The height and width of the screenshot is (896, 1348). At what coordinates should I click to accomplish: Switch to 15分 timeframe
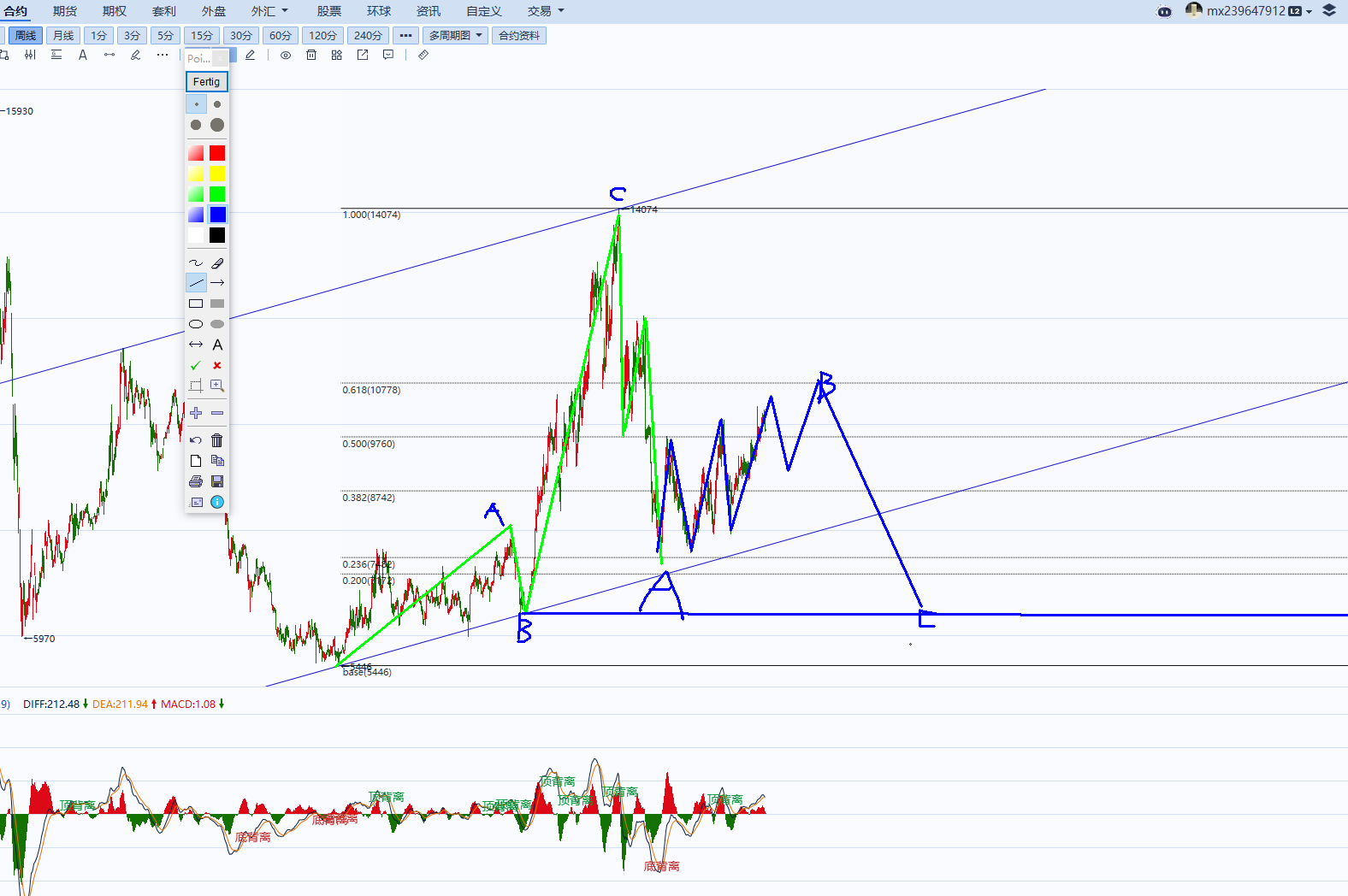202,36
